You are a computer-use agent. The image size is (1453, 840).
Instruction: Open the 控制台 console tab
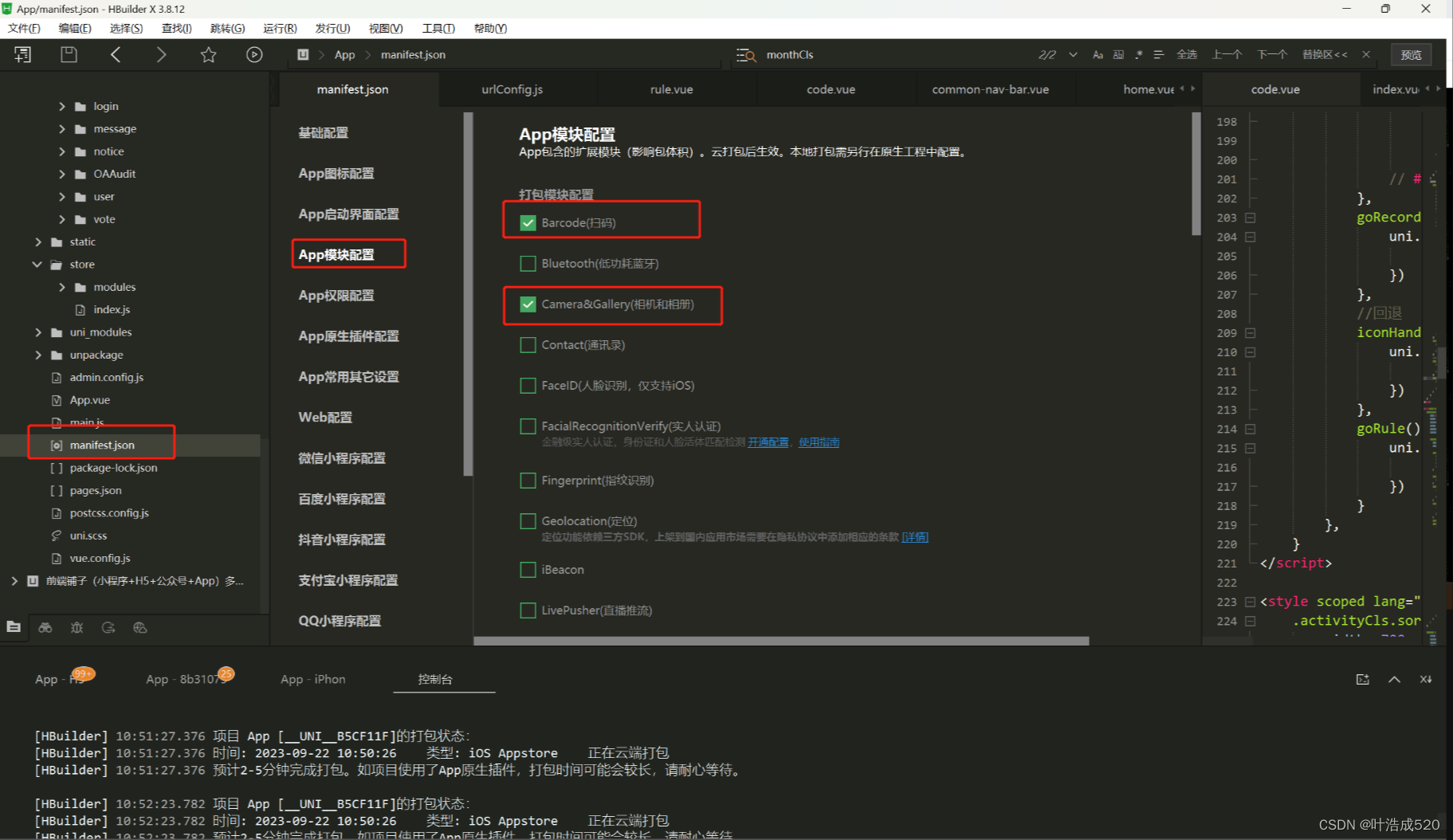pos(435,679)
